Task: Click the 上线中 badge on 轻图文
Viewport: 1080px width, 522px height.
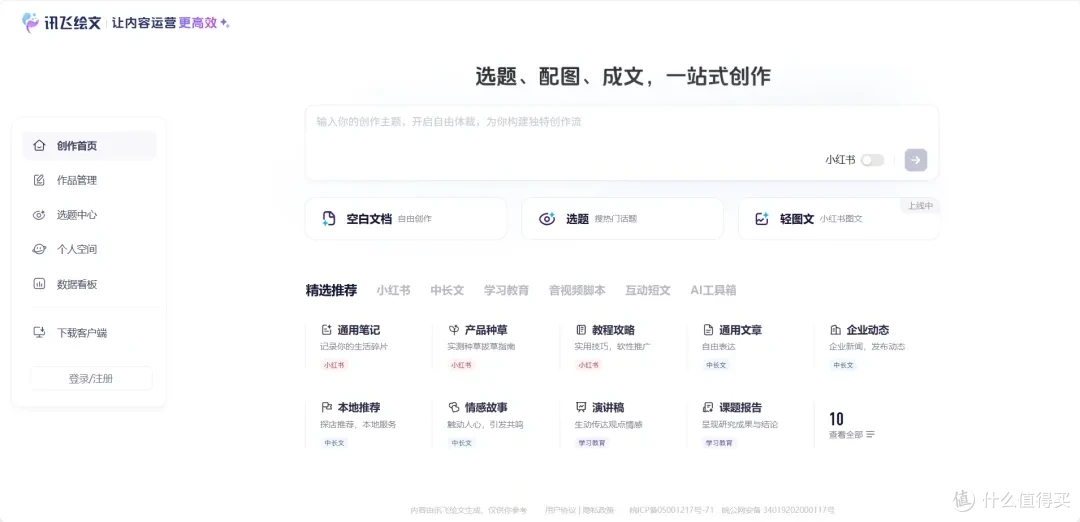Action: click(x=920, y=205)
